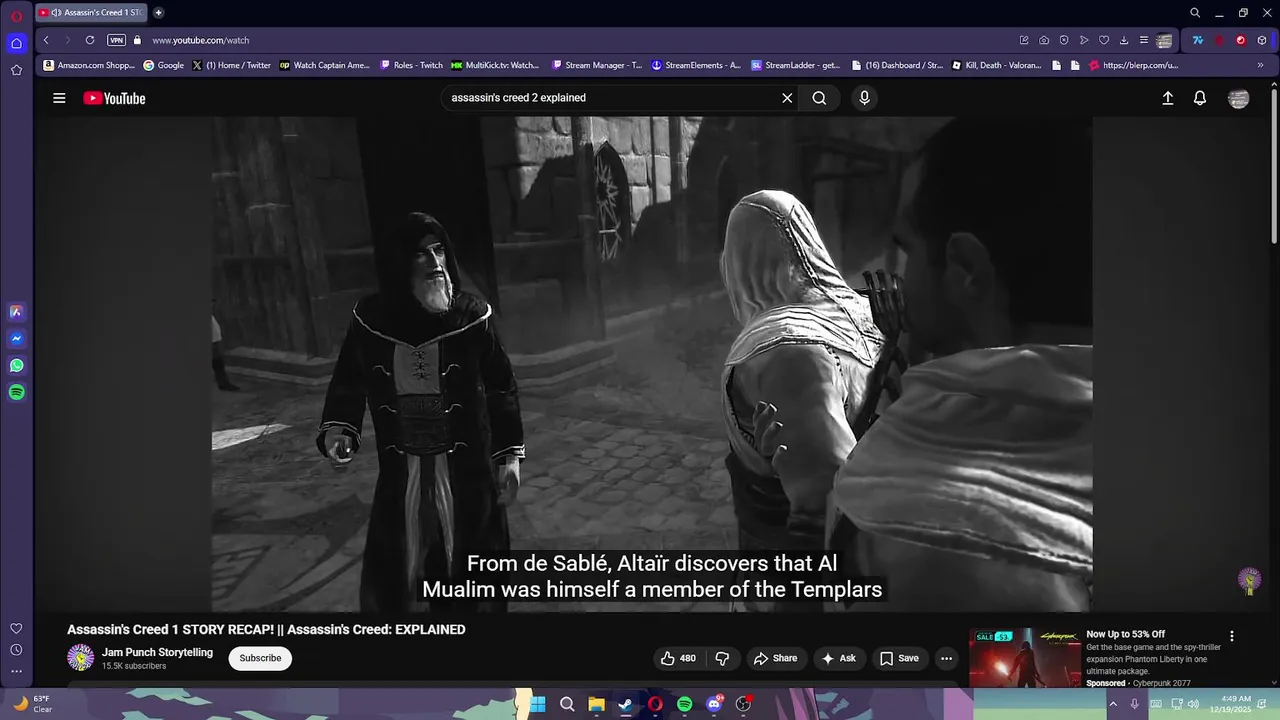Image resolution: width=1280 pixels, height=720 pixels.
Task: Open the Stream Manager bookmark
Action: [597, 65]
